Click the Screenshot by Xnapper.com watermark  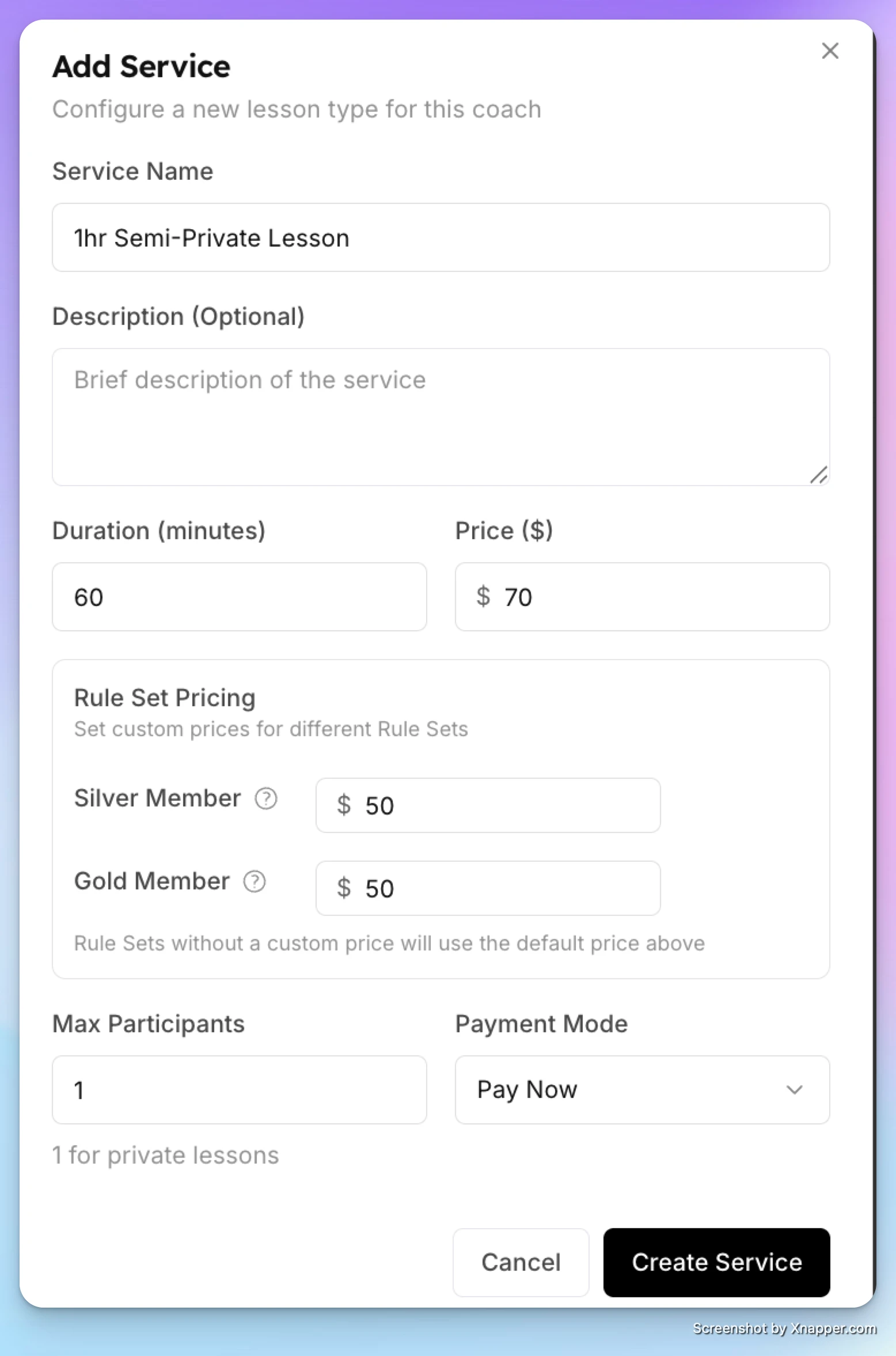(785, 1329)
